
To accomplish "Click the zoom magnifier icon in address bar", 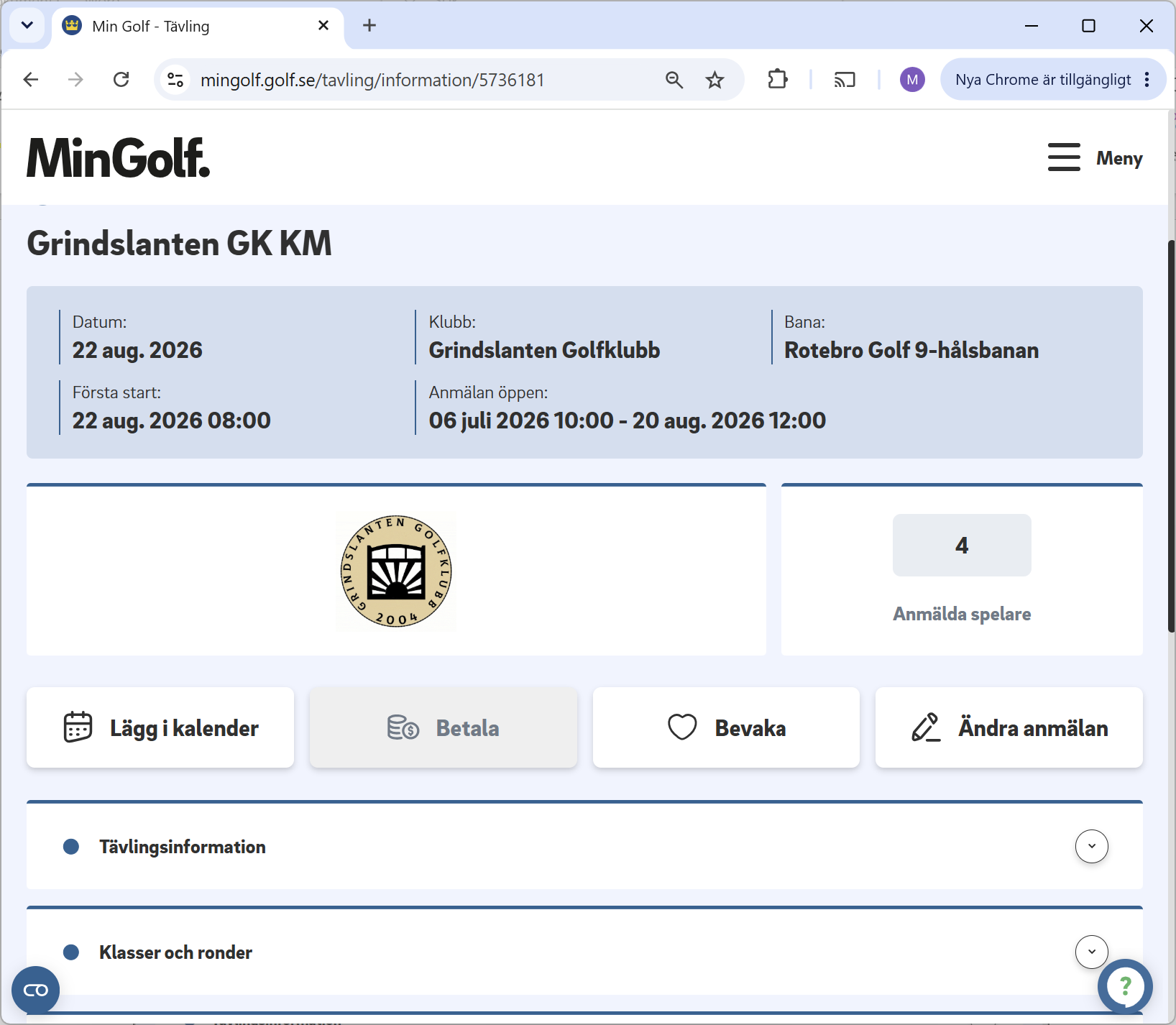I will (x=674, y=80).
